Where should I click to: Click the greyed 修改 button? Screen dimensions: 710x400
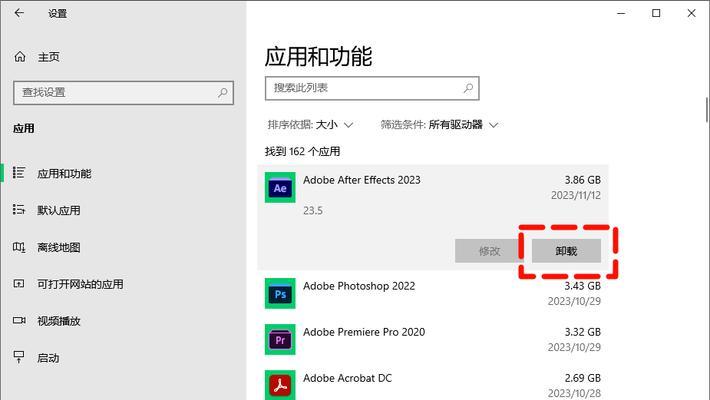(x=489, y=251)
